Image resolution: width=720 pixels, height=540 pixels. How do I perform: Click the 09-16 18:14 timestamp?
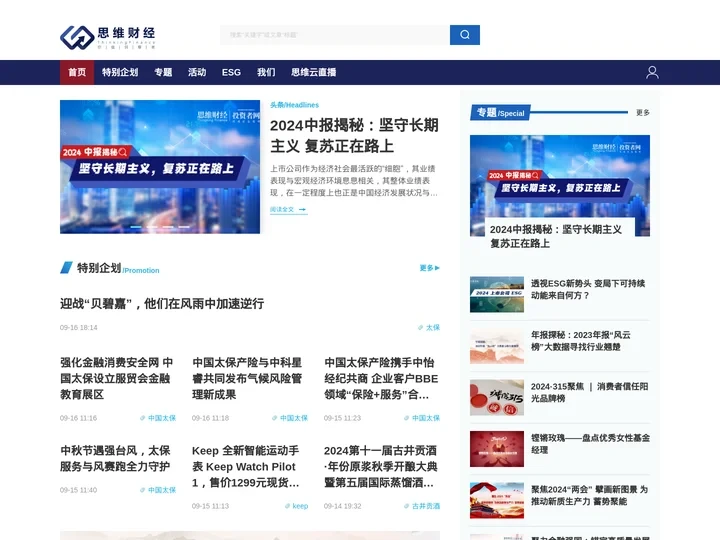point(79,327)
